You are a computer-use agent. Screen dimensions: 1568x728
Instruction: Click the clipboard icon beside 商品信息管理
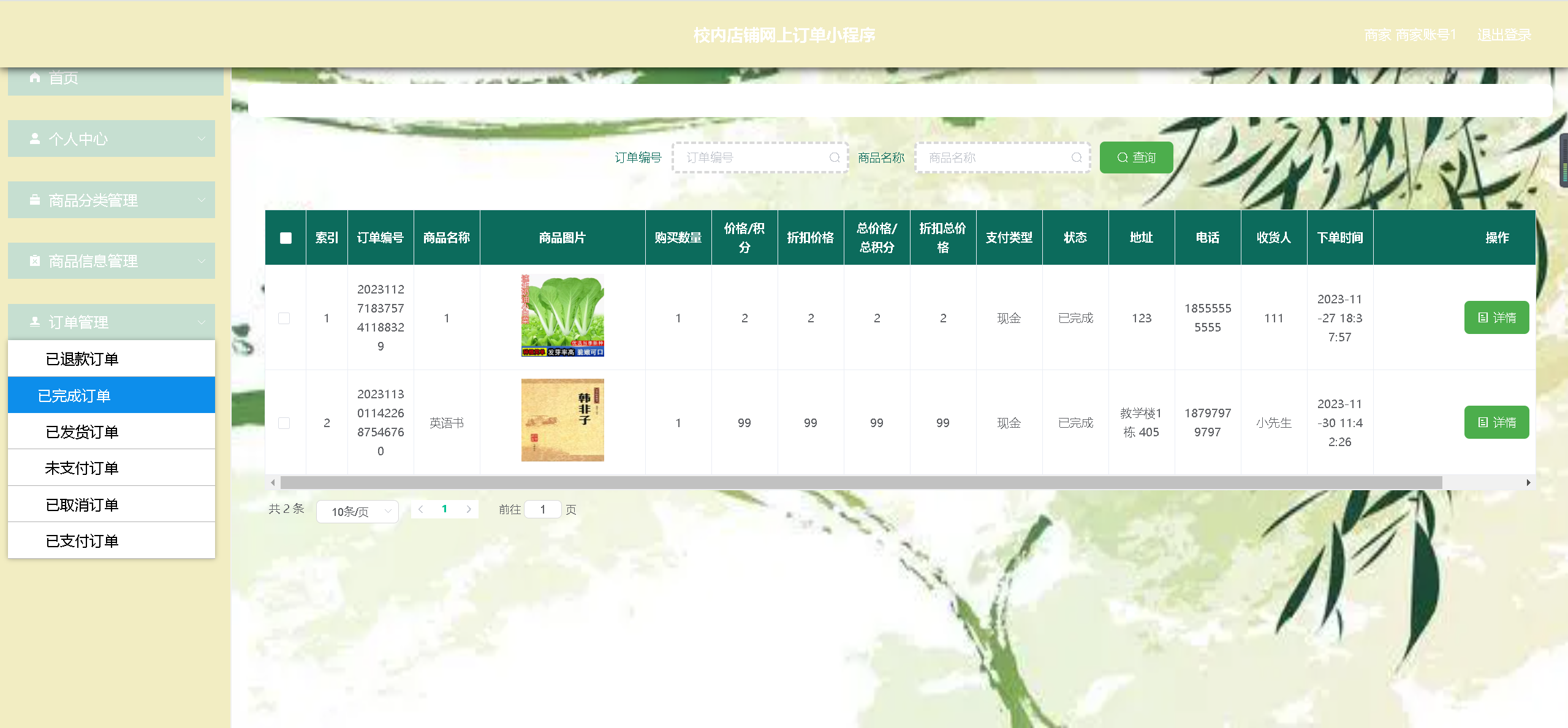[x=35, y=261]
